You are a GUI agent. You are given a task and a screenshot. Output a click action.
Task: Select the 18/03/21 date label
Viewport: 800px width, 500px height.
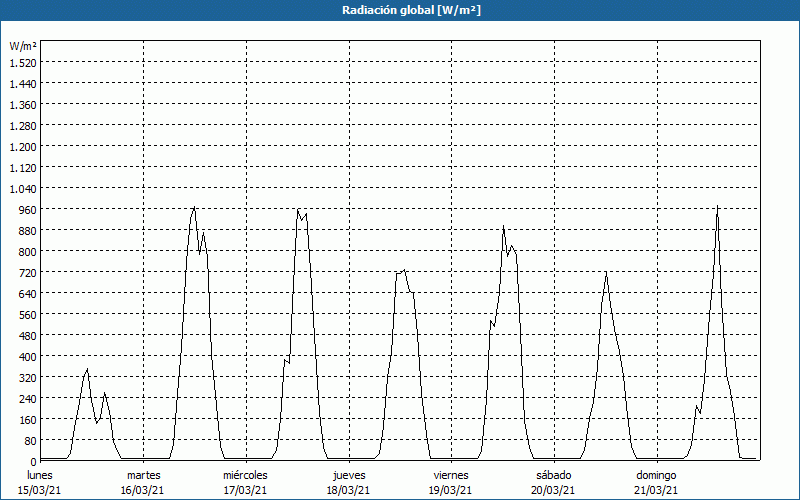(x=348, y=490)
